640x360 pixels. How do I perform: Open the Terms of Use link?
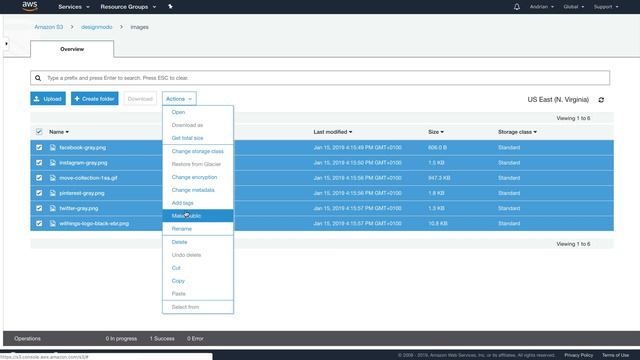click(x=615, y=355)
